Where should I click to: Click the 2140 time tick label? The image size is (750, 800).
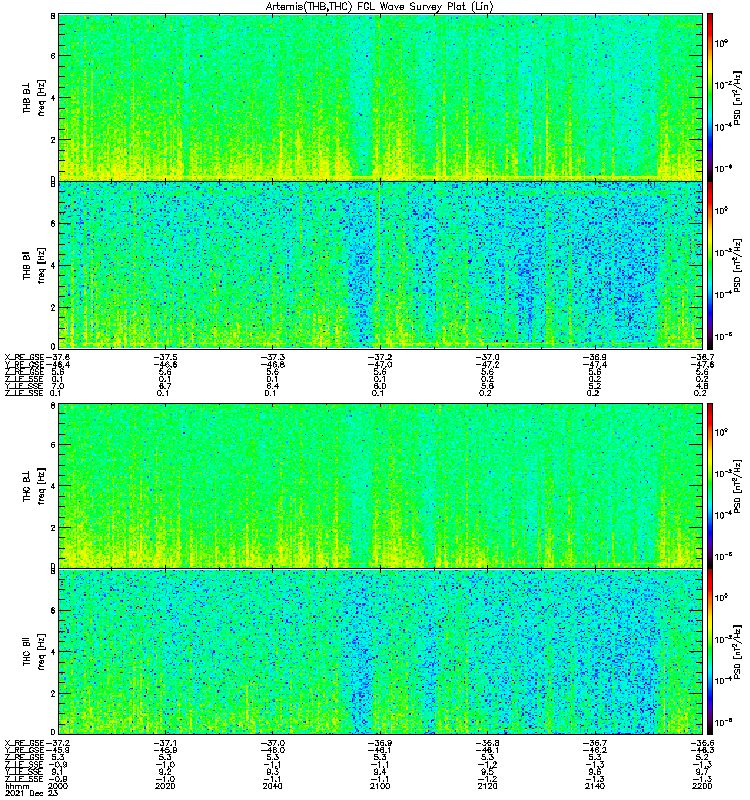click(x=595, y=786)
